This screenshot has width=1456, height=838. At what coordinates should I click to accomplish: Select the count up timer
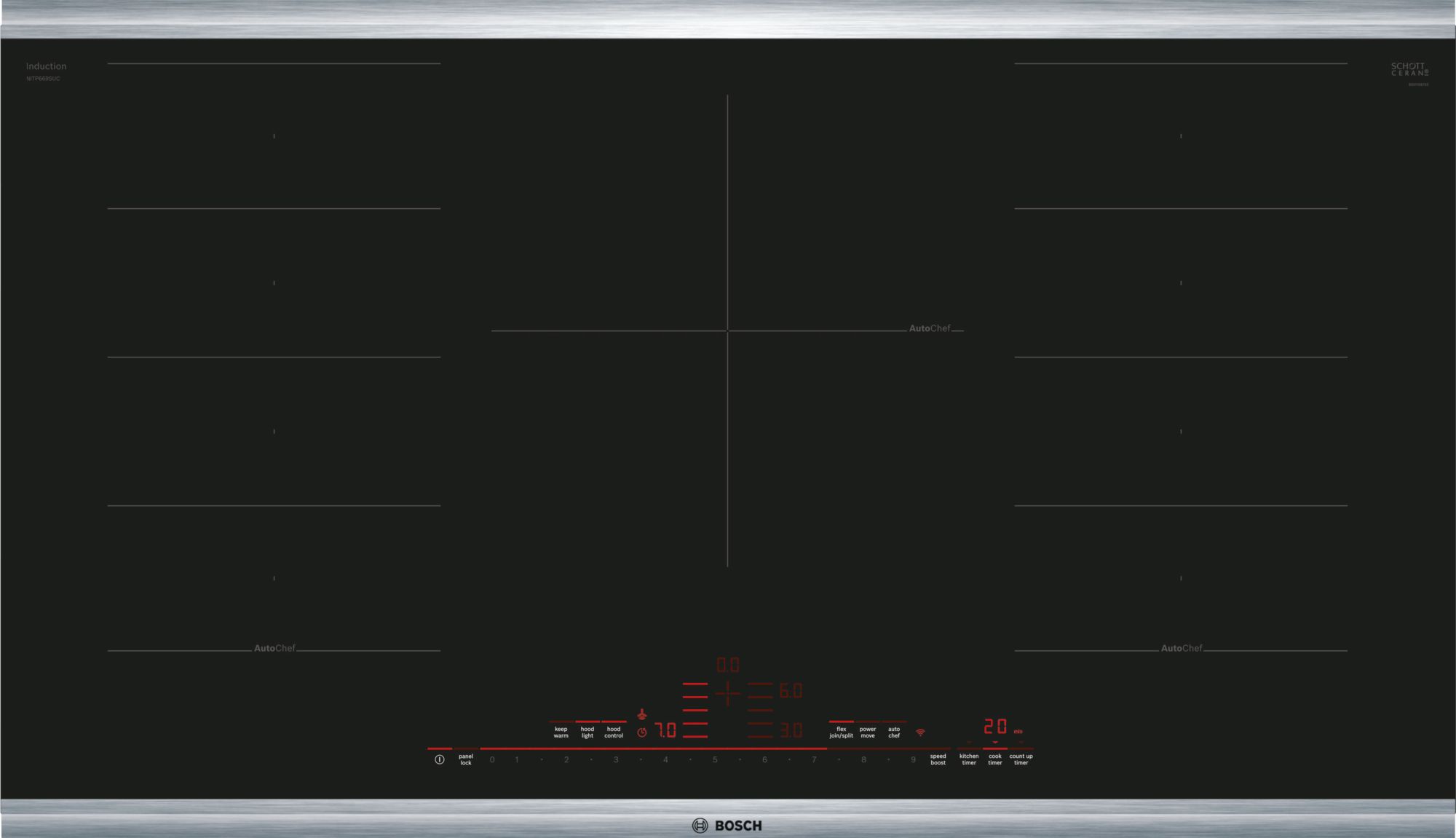1021,759
